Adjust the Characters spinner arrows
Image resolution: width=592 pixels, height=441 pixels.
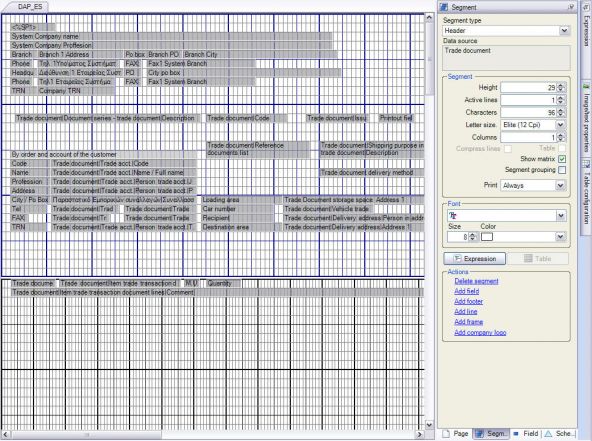point(561,113)
